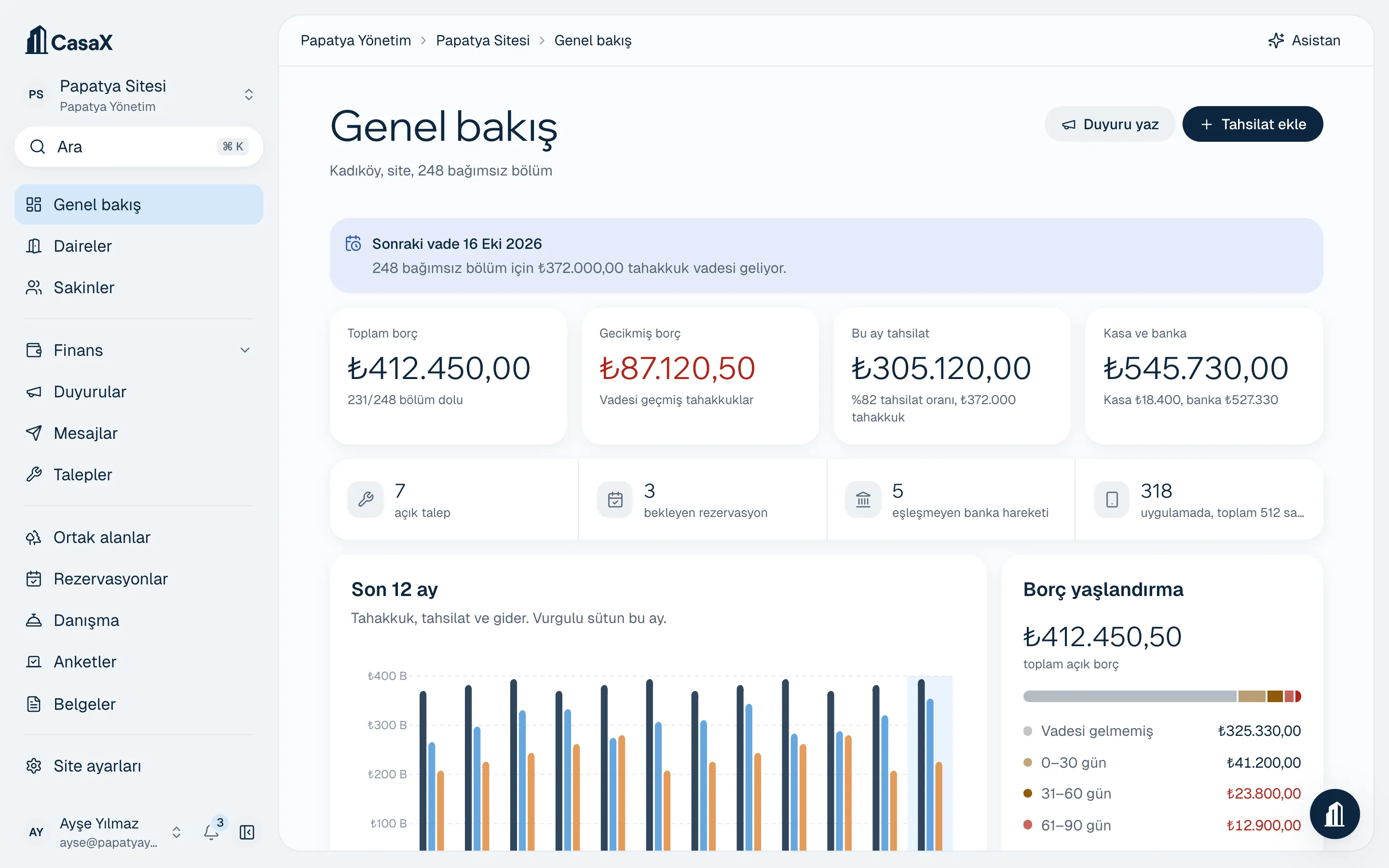Go to Rezervasyonlar in the sidebar
The width and height of the screenshot is (1389, 868).
pos(139,579)
